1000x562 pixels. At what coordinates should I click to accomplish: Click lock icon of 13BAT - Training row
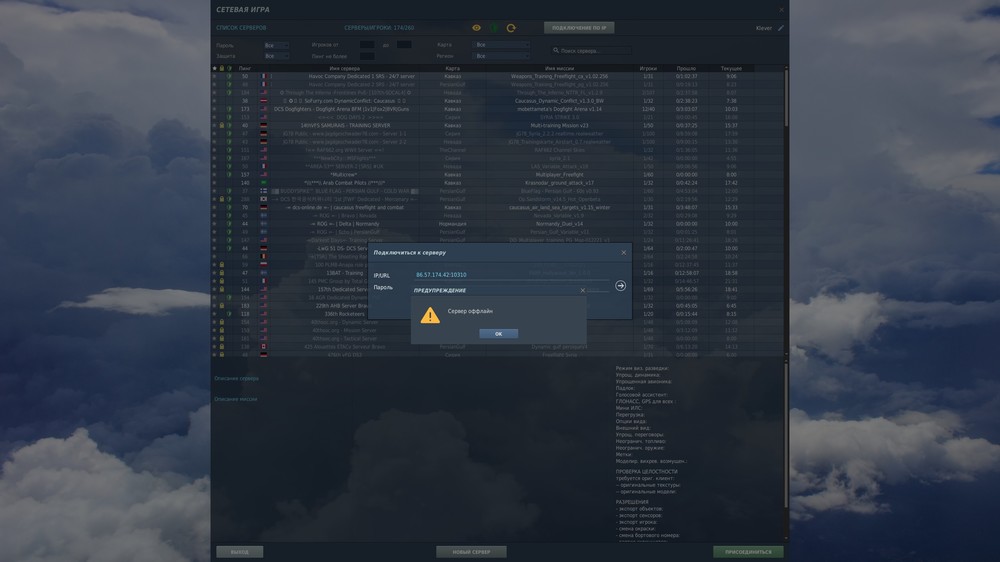222,273
